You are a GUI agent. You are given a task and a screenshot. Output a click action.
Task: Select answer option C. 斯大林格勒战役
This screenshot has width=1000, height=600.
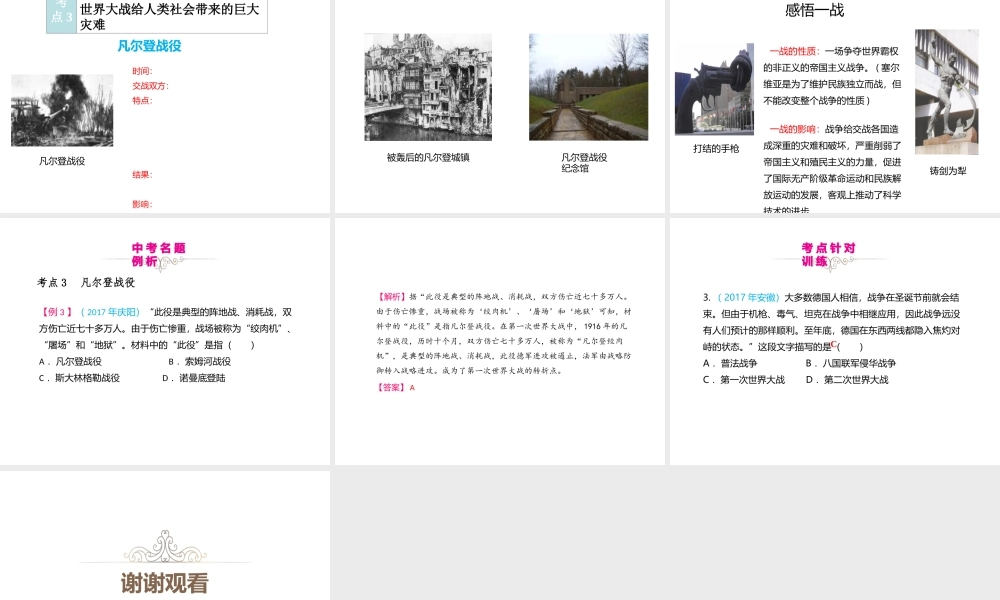tap(79, 378)
